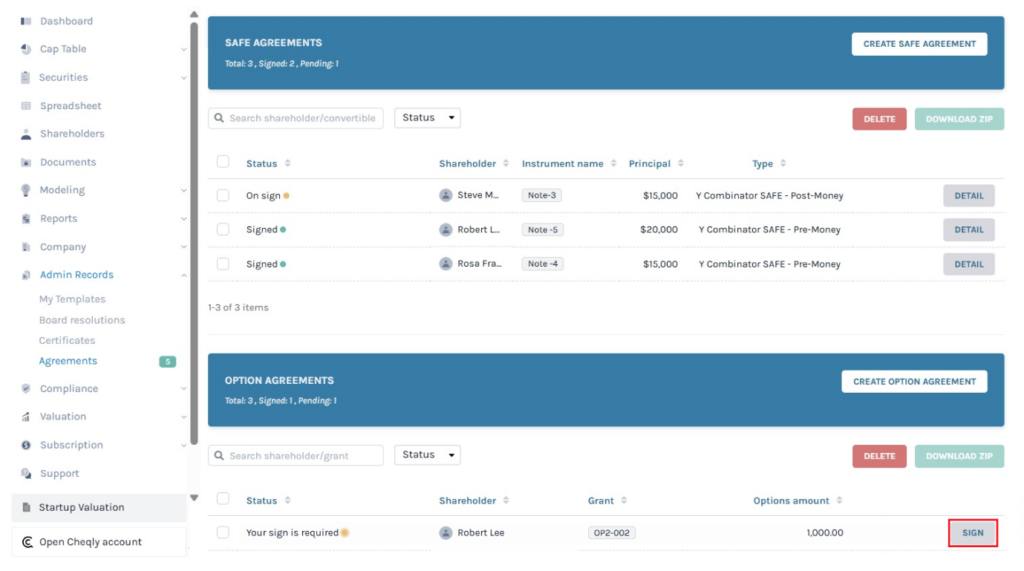Screen dimensions: 1024x571
Task: Open Status filter dropdown for option agreements
Action: click(427, 455)
